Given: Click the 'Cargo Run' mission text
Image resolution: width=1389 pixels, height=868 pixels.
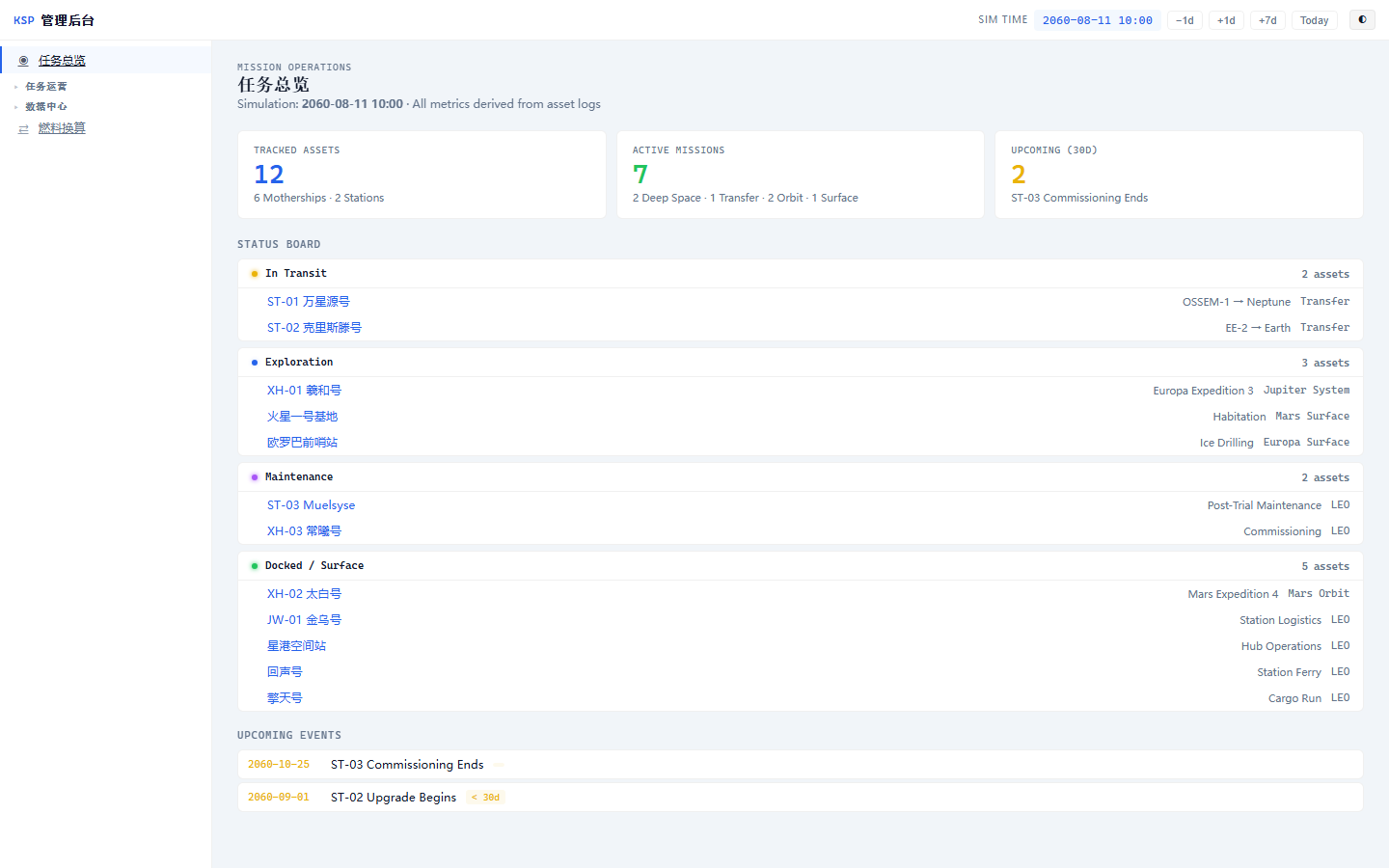Looking at the screenshot, I should (1294, 698).
